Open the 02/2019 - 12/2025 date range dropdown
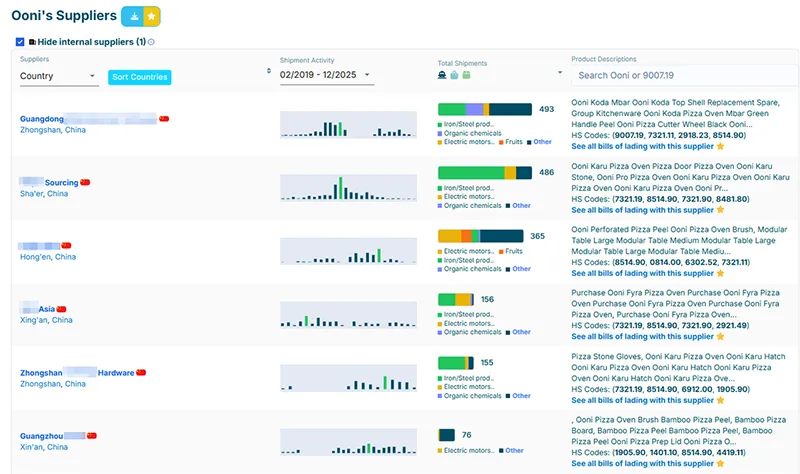Viewport: 800px width, 474px height. (326, 75)
